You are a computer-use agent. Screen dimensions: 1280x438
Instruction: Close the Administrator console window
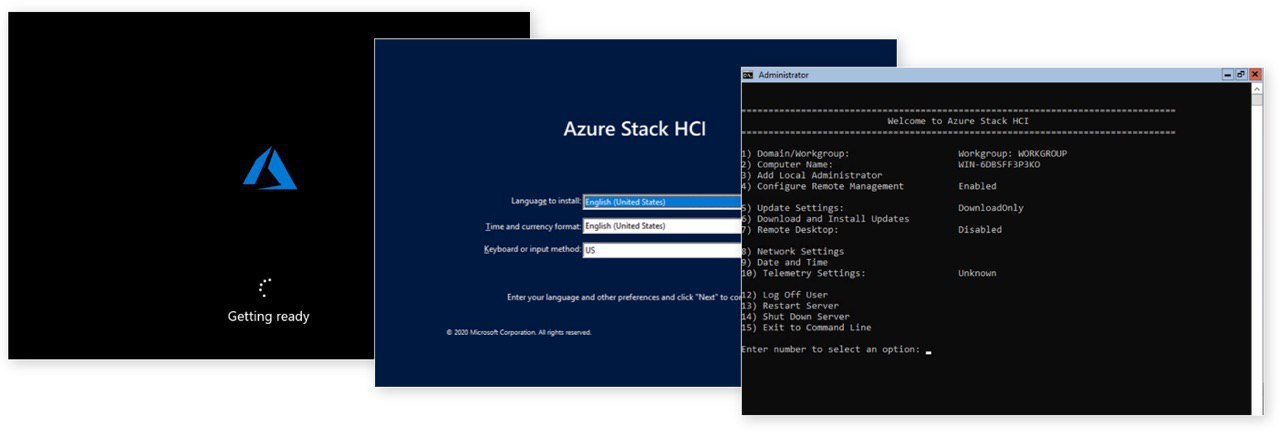(1255, 75)
